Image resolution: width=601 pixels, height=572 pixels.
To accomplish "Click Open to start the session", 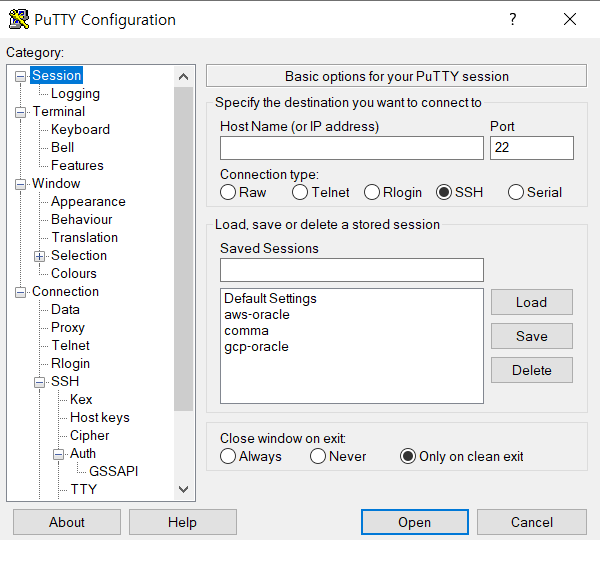I will click(415, 522).
